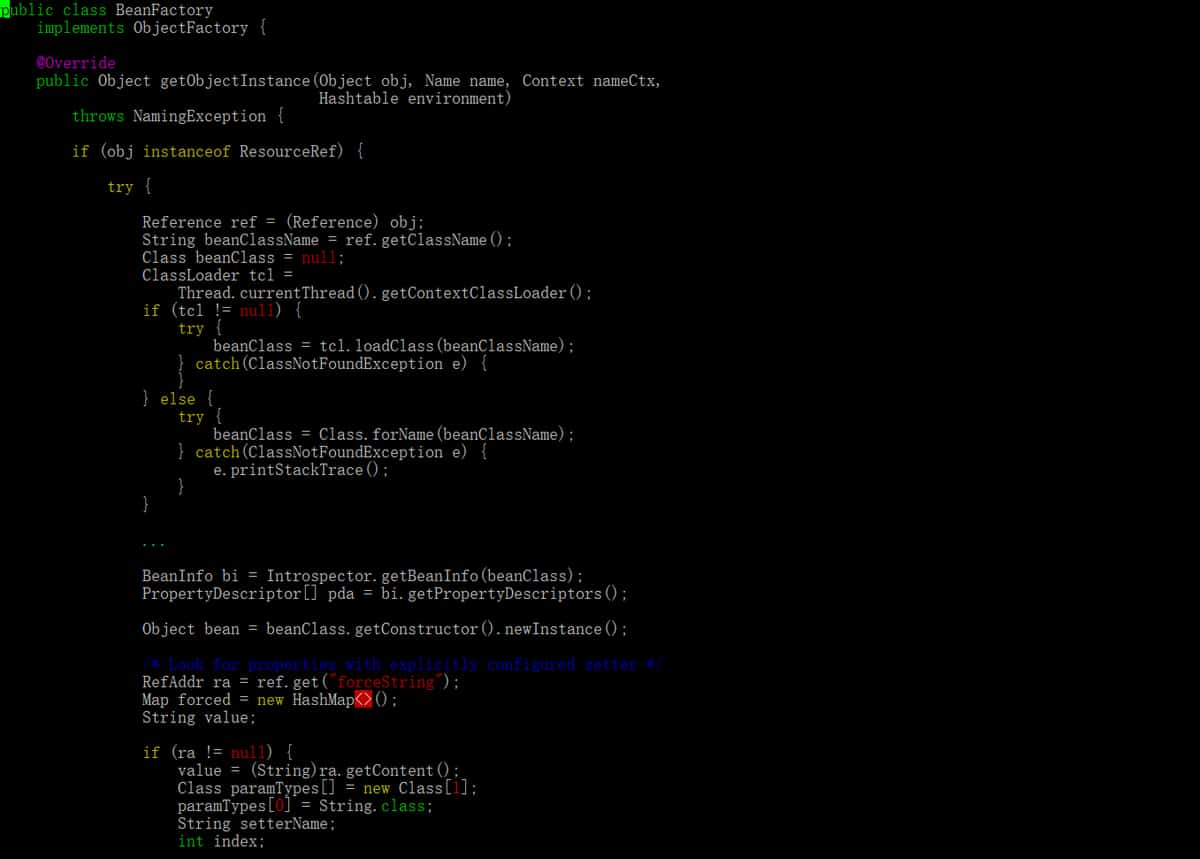1200x859 pixels.
Task: Click the 'value = (String)ra.getContent();' line
Action: (x=319, y=771)
